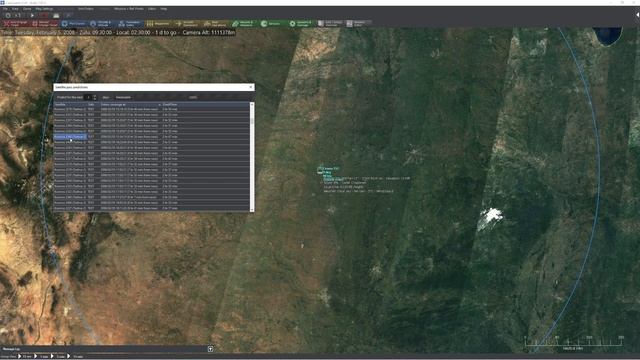The height and width of the screenshot is (360, 640).
Task: Open the View menu
Action: coord(16,9)
